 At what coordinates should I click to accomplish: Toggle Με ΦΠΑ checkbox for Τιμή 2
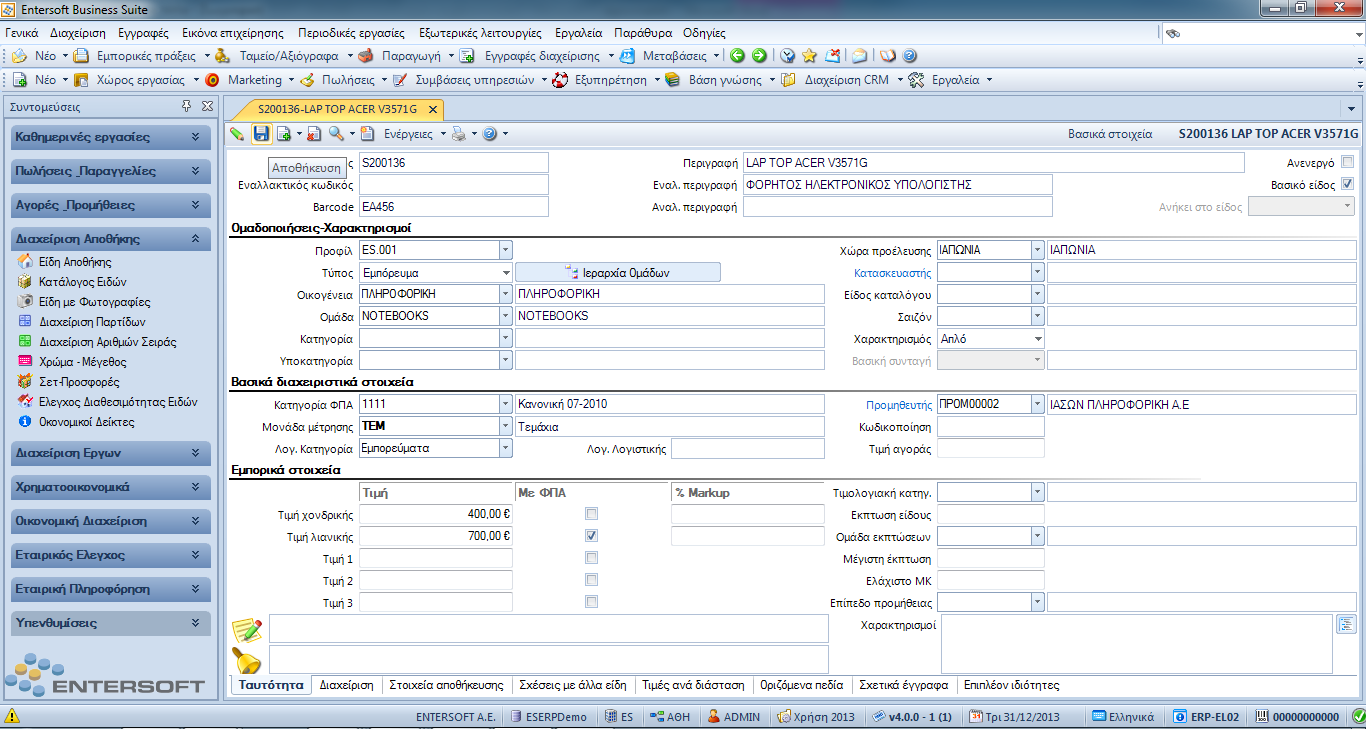click(592, 580)
